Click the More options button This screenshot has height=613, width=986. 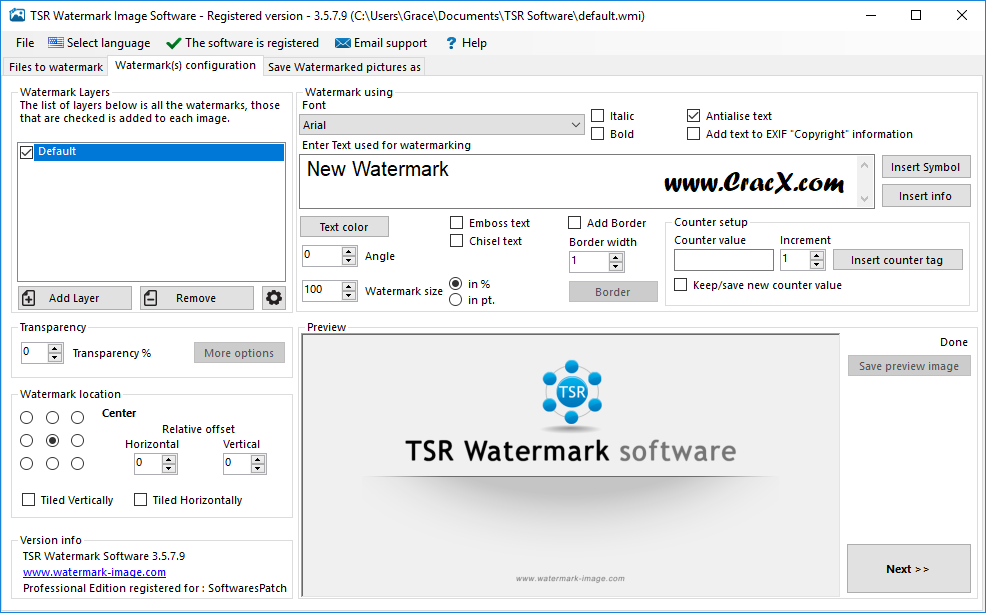(x=239, y=353)
